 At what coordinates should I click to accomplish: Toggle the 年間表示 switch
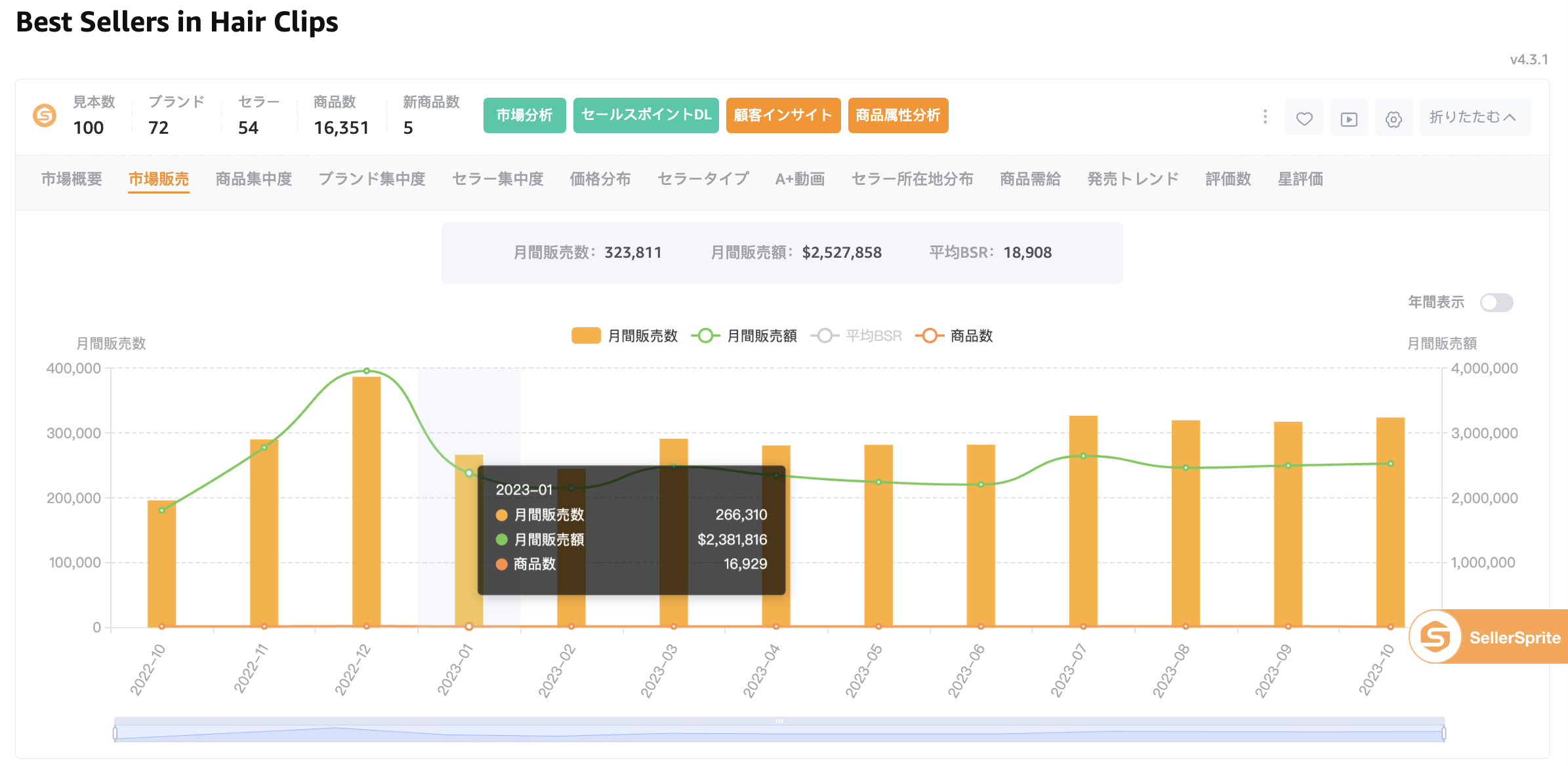pos(1496,302)
